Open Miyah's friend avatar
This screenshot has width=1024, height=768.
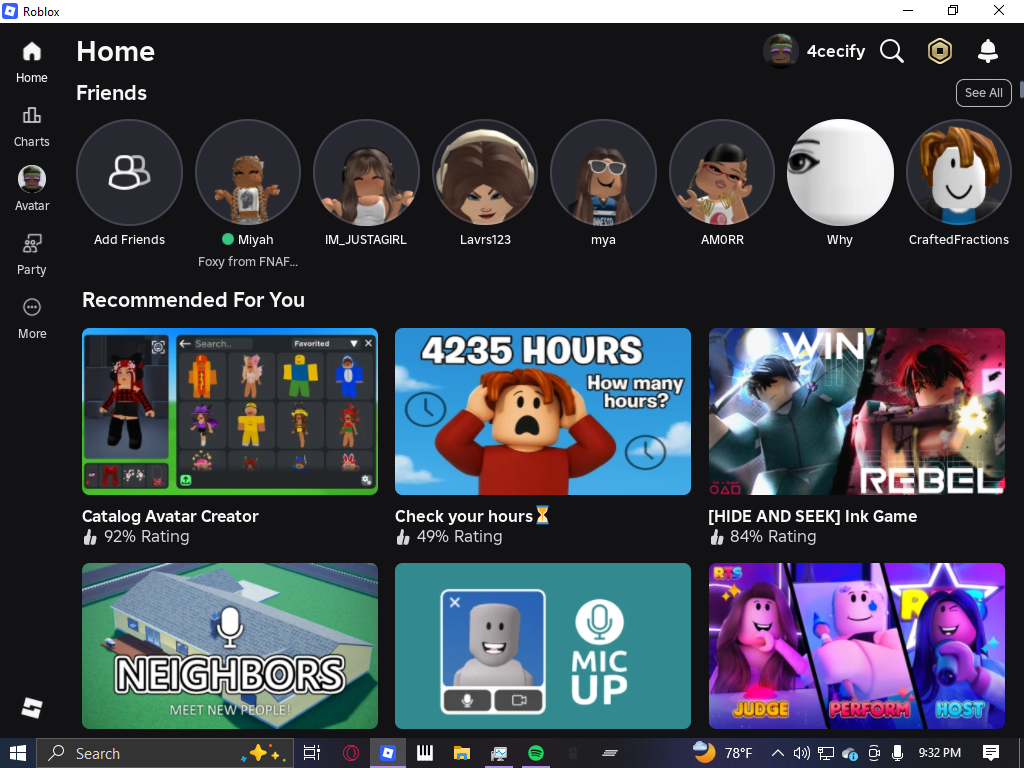248,172
